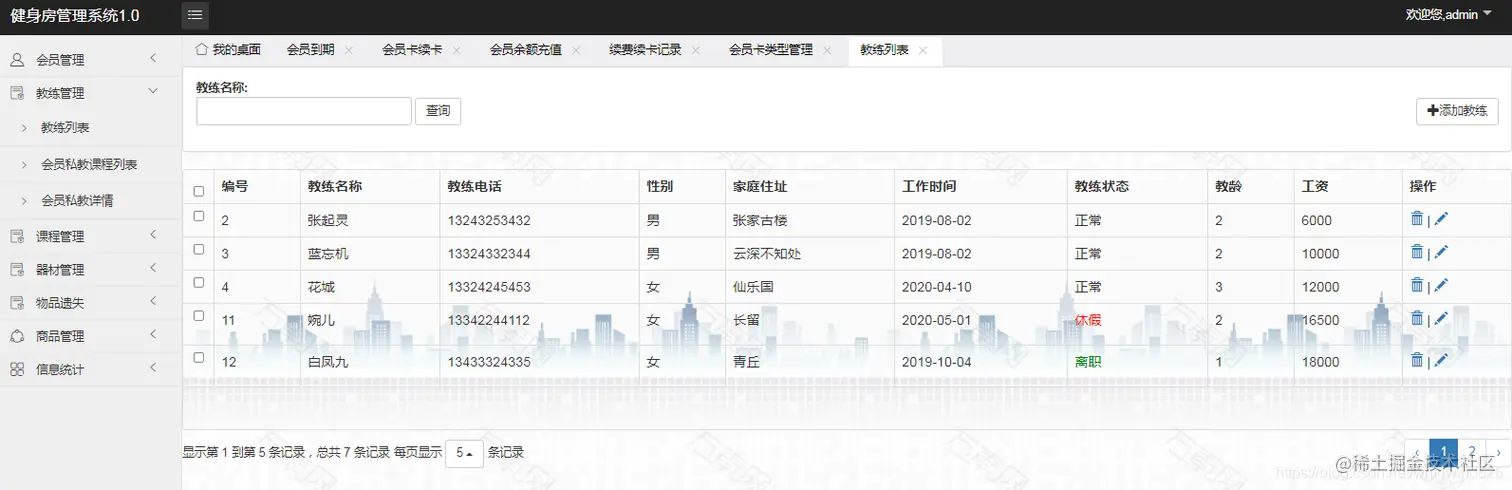Delete coach 白凤九 with trash icon
Screen dimensions: 1512x490
(x=1417, y=360)
